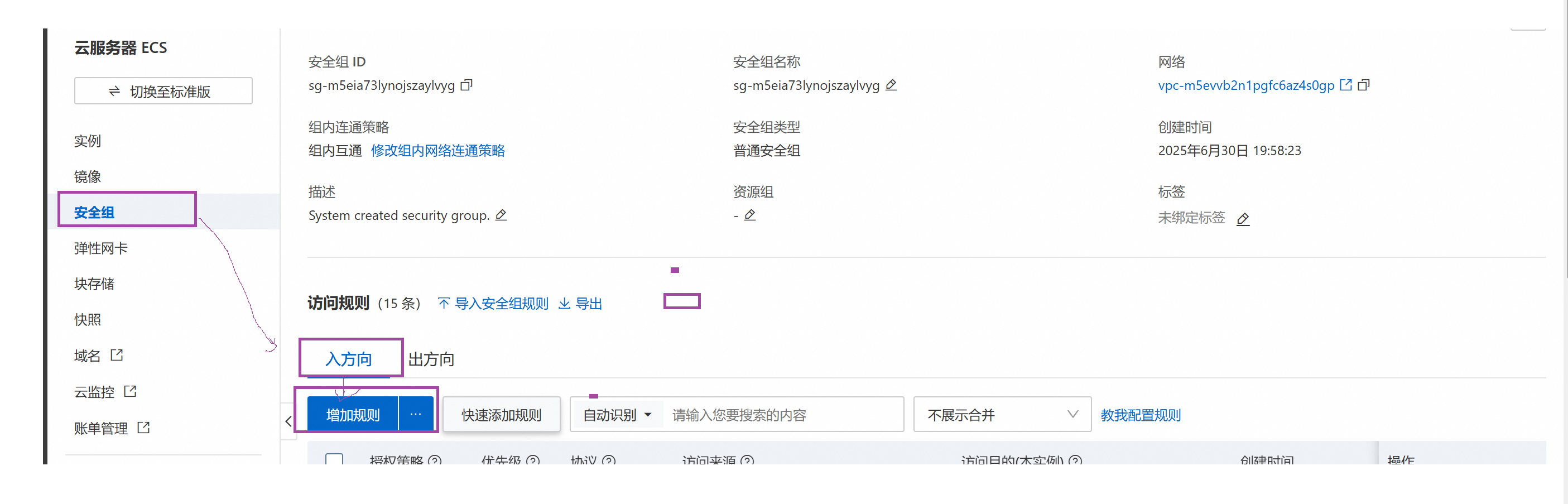Open 块存储 in sidebar

(x=94, y=284)
